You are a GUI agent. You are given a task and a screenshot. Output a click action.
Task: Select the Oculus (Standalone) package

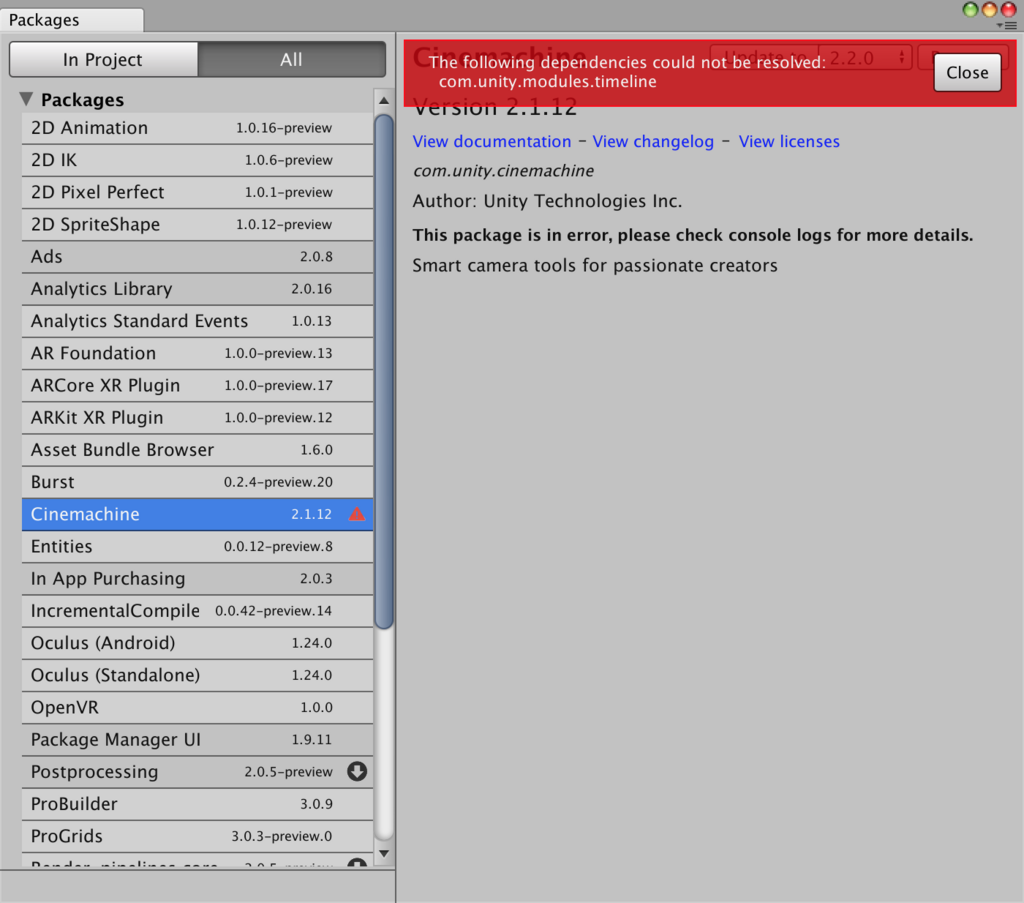[197, 675]
